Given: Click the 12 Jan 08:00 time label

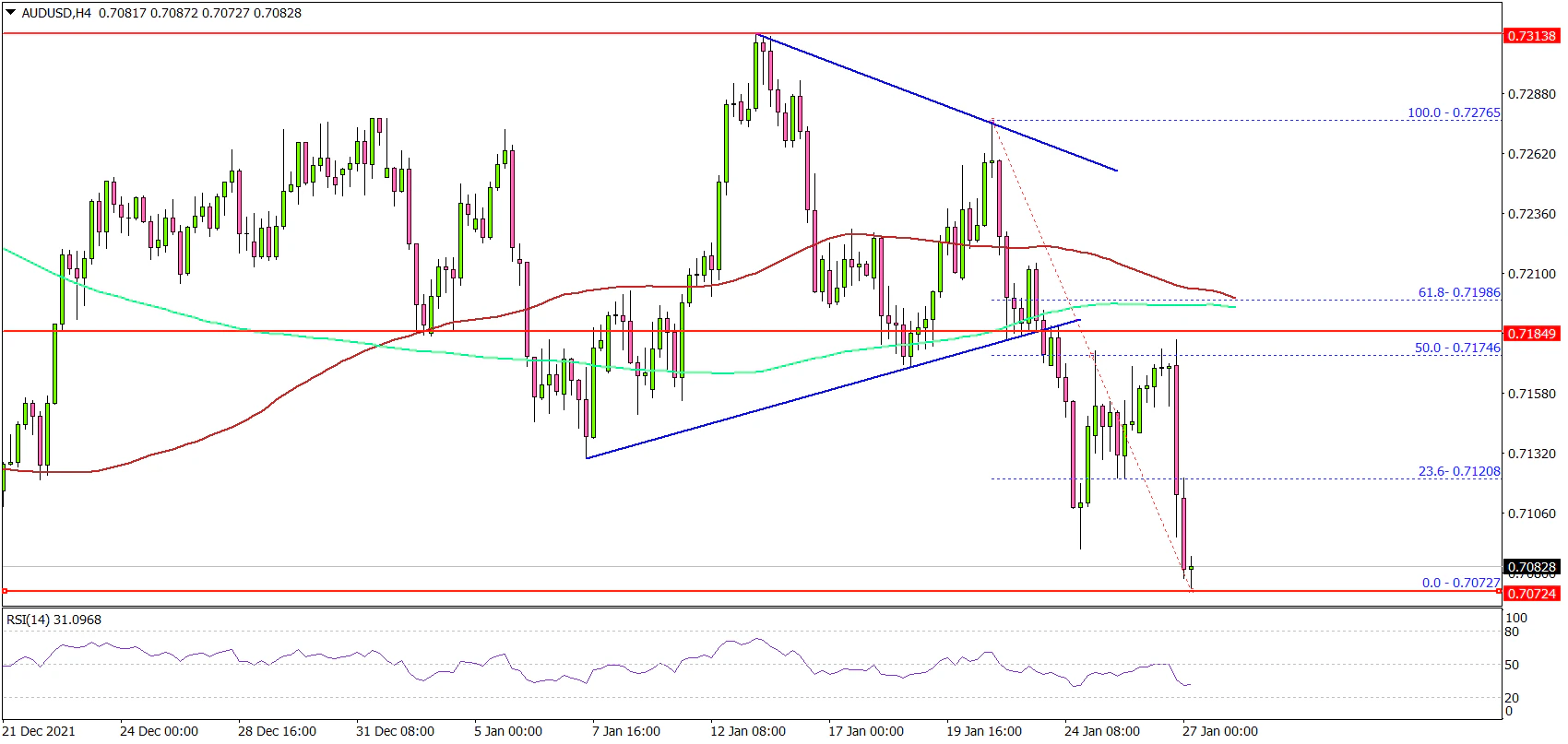Looking at the screenshot, I should [x=748, y=731].
